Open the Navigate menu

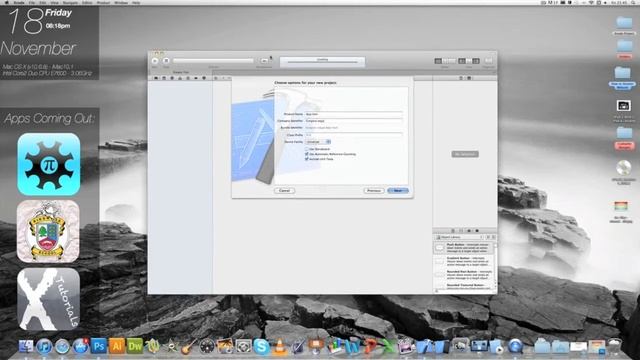[x=70, y=2]
